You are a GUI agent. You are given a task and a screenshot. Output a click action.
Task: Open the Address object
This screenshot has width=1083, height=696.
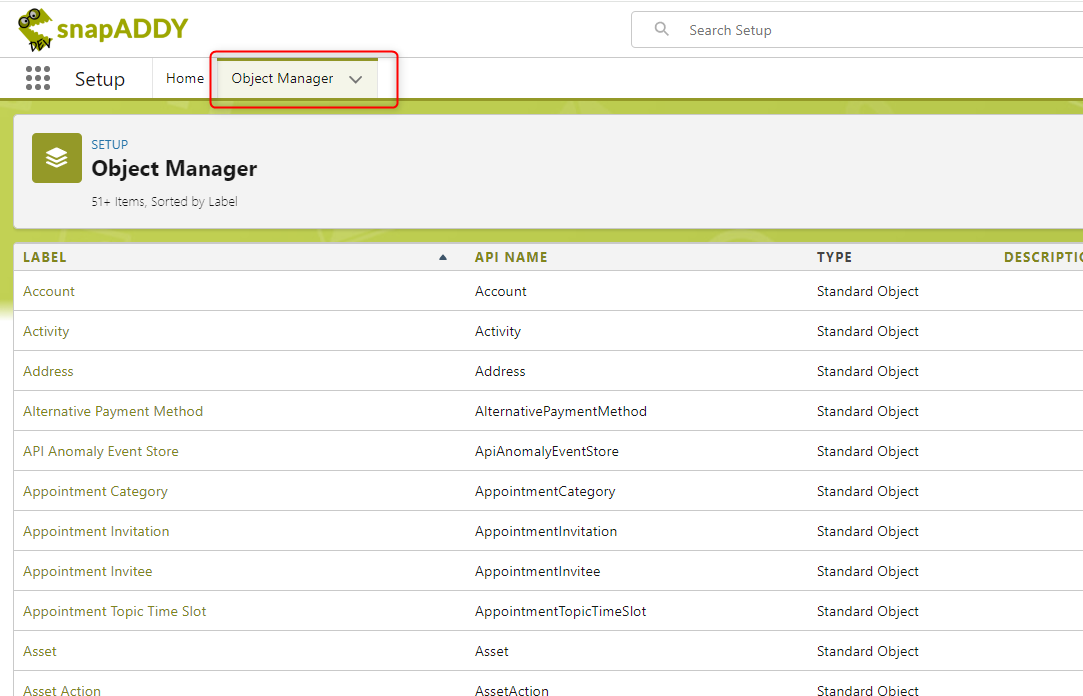pyautogui.click(x=48, y=371)
